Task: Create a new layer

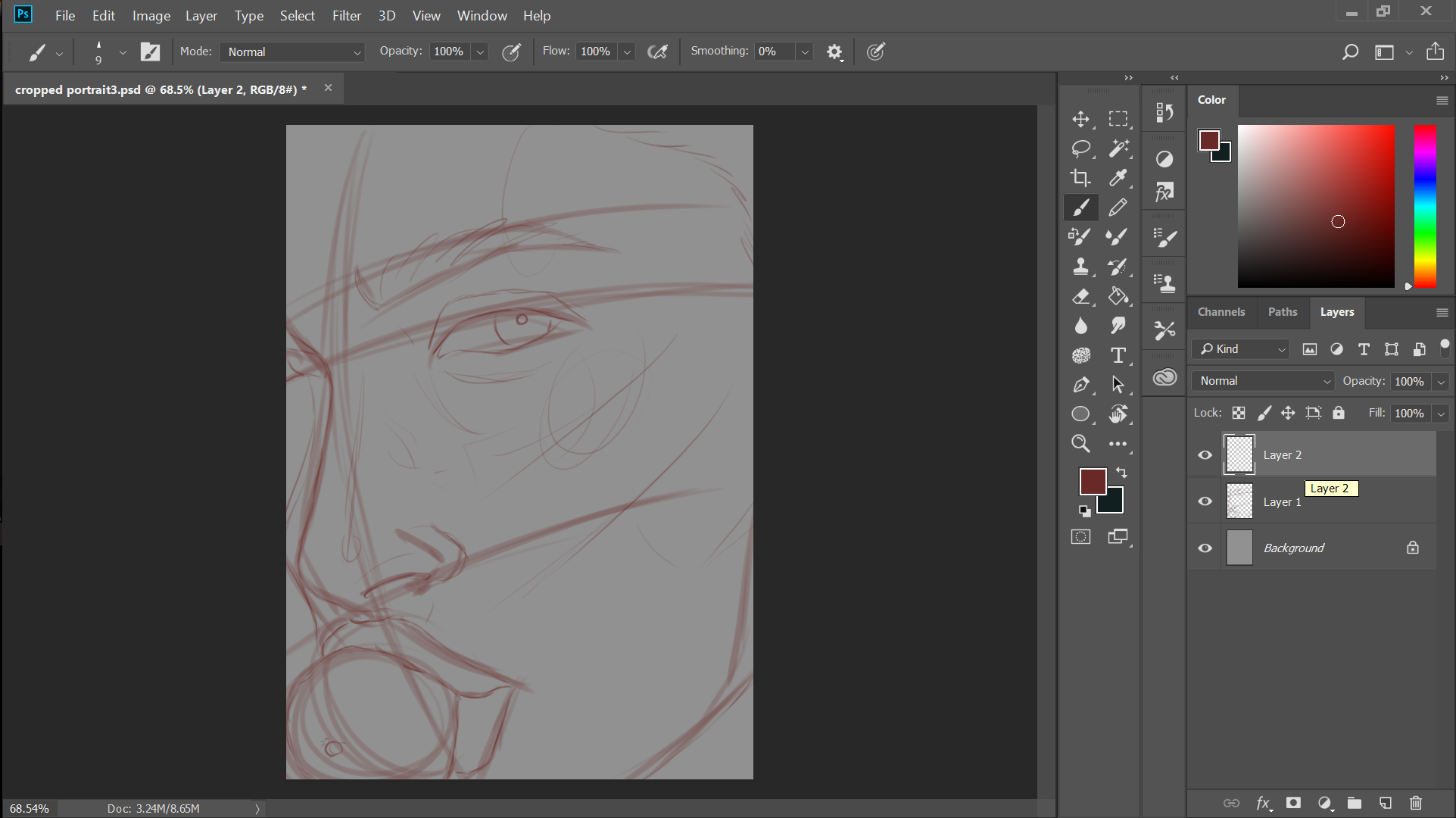Action: click(x=1385, y=803)
